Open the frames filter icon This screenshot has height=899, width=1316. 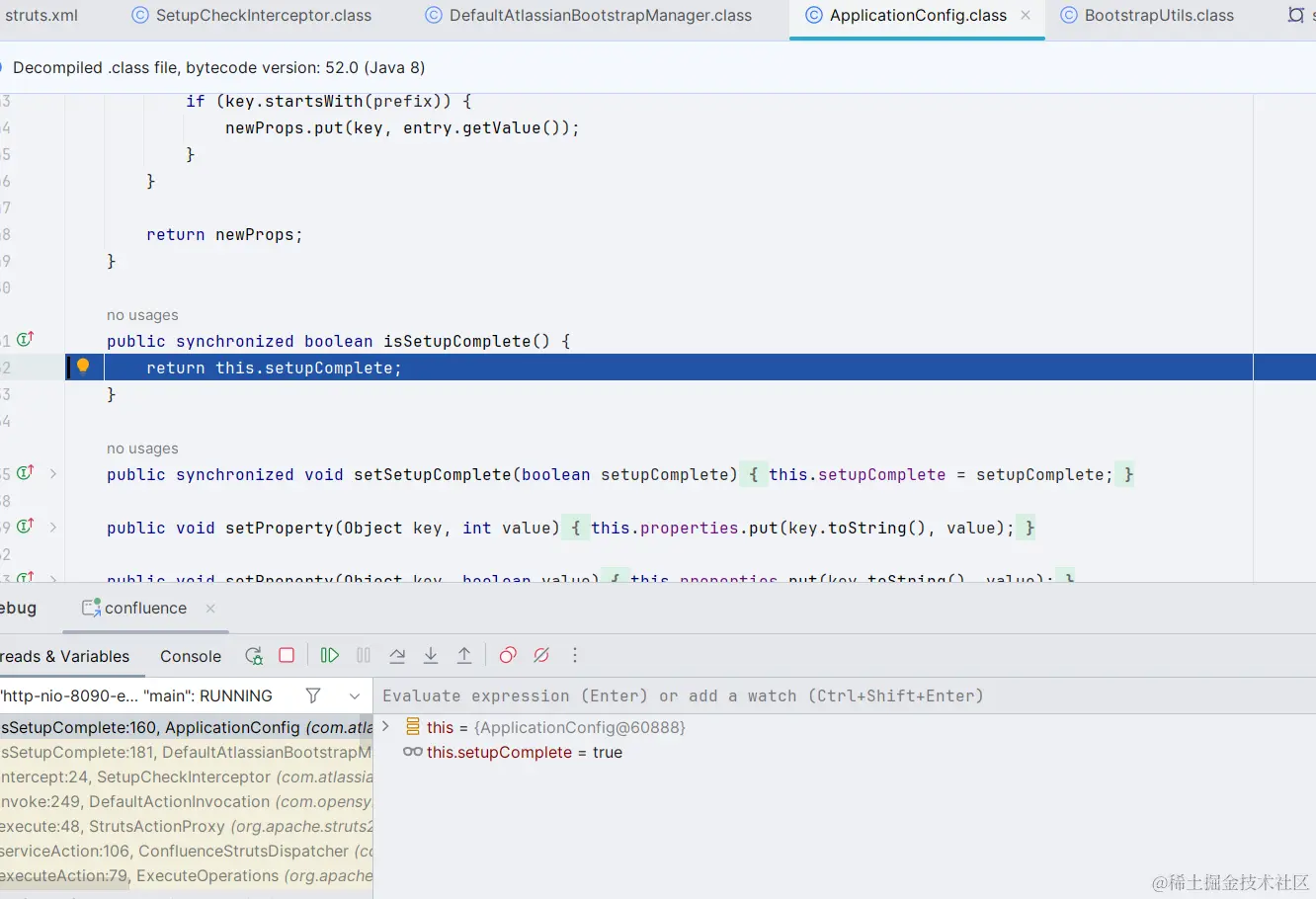[312, 695]
